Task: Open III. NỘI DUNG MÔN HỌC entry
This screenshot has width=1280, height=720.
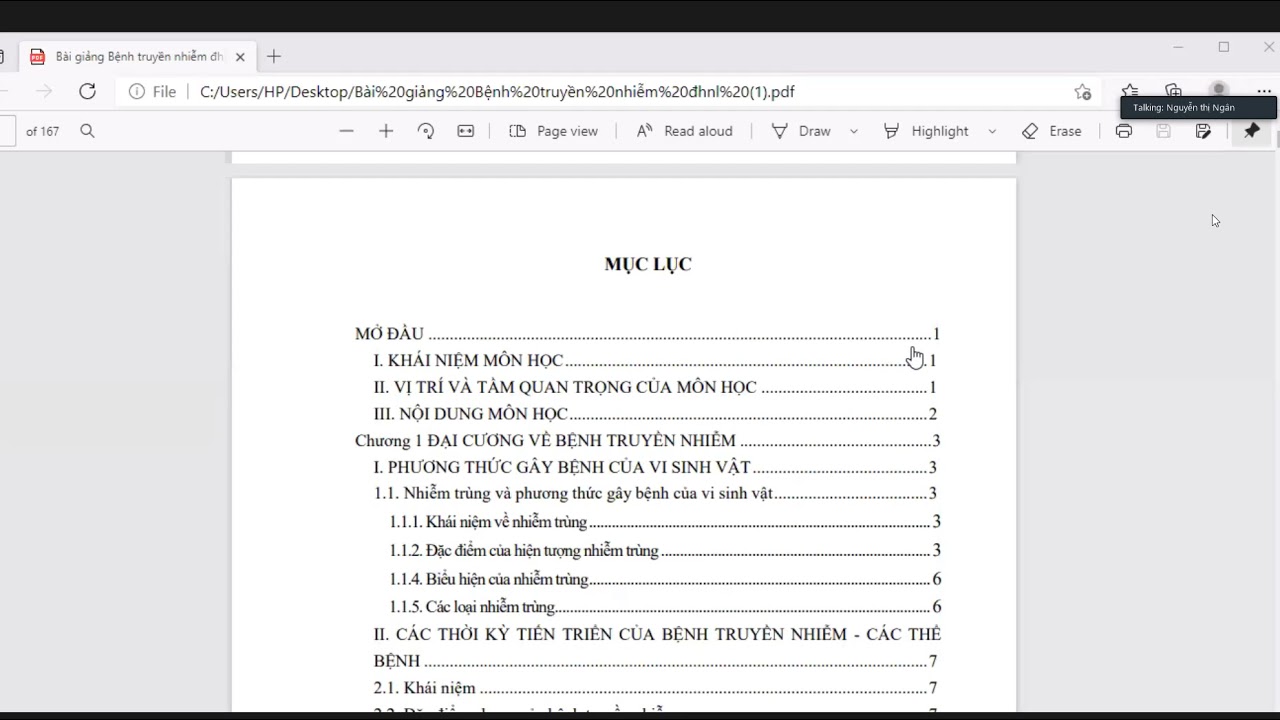Action: (x=655, y=414)
